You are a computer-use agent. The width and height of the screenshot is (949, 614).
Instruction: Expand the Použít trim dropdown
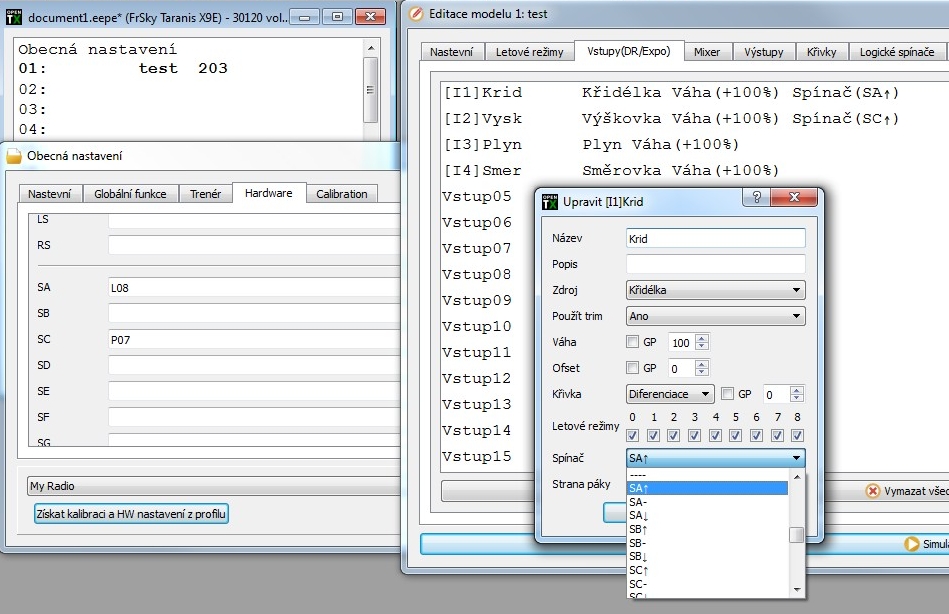715,316
